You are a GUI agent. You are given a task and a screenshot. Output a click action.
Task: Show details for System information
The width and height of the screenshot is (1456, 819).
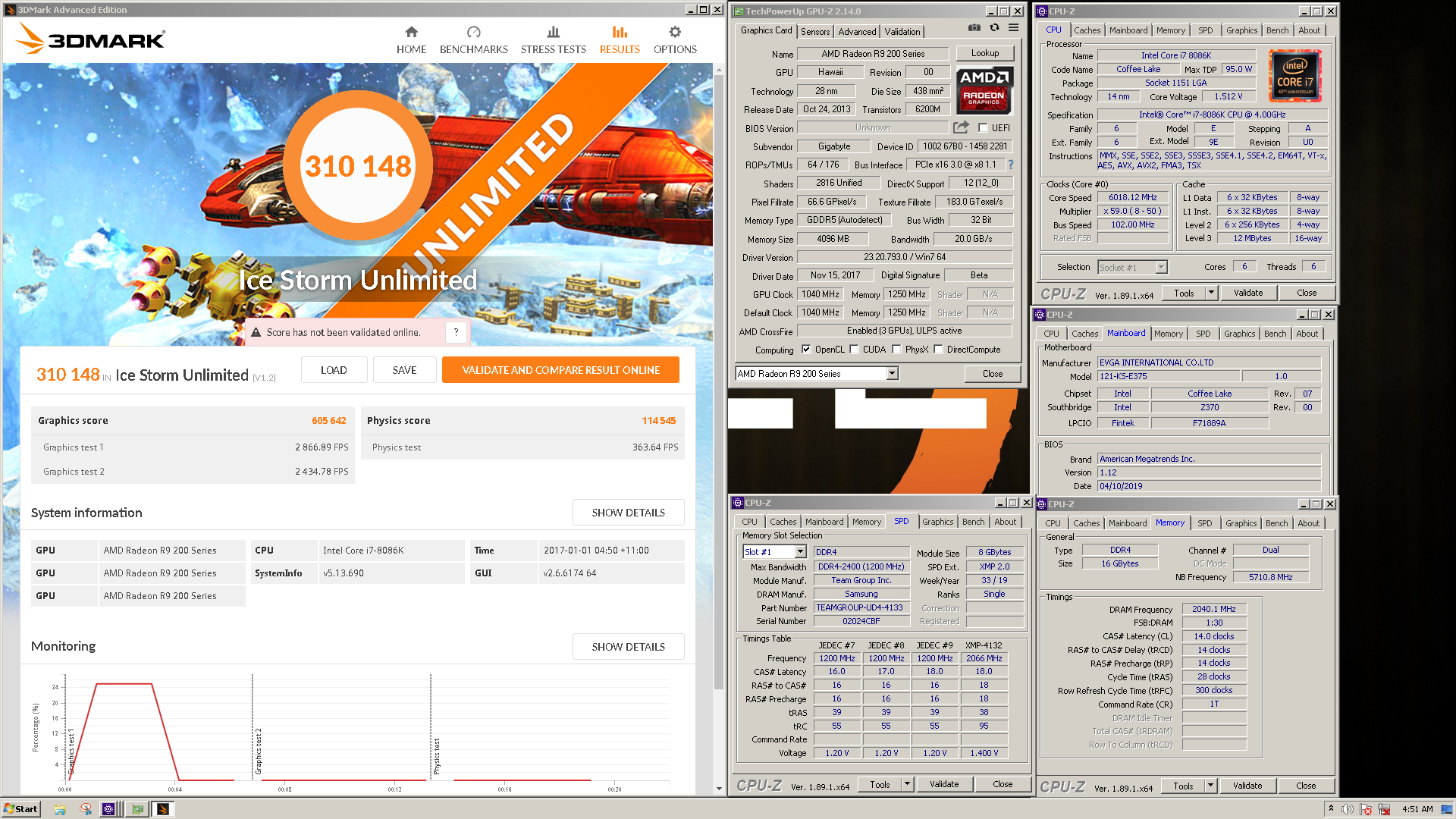click(x=628, y=513)
